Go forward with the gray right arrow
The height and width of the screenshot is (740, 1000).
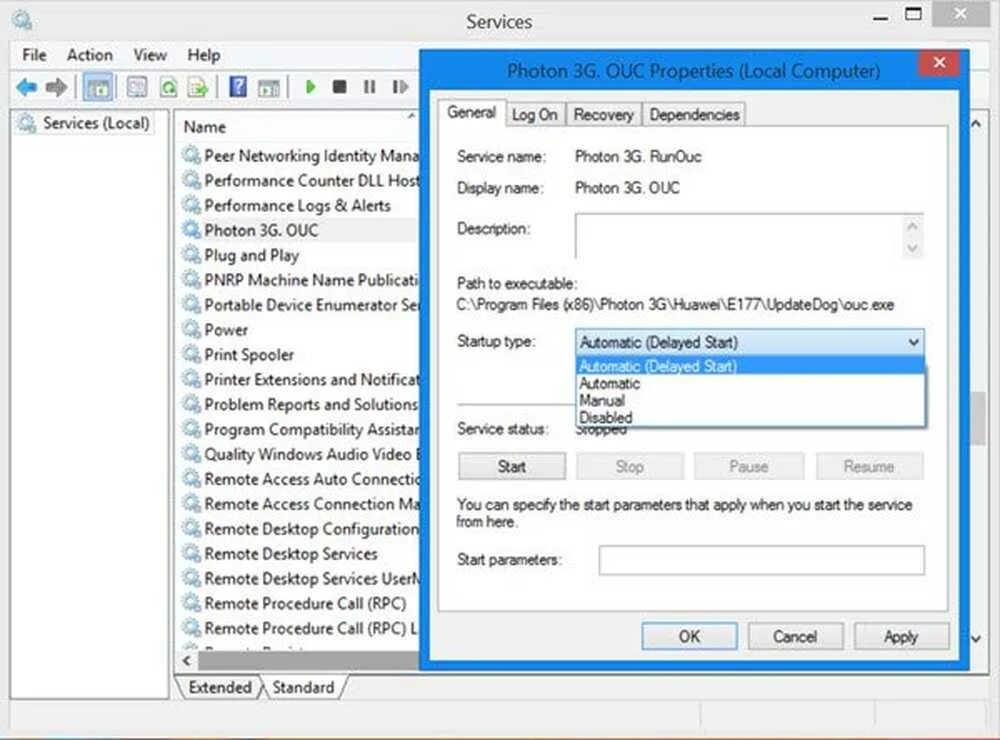(56, 87)
